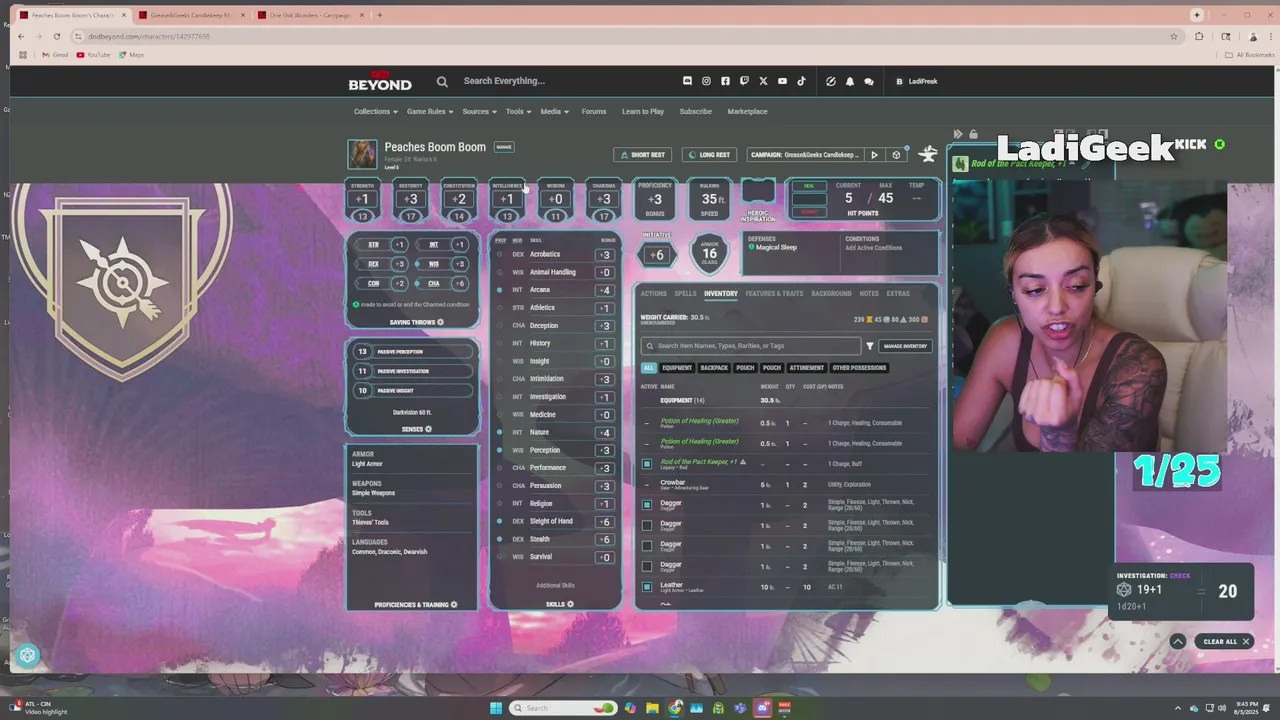Expand the Tools menu
The image size is (1280, 720).
click(518, 111)
